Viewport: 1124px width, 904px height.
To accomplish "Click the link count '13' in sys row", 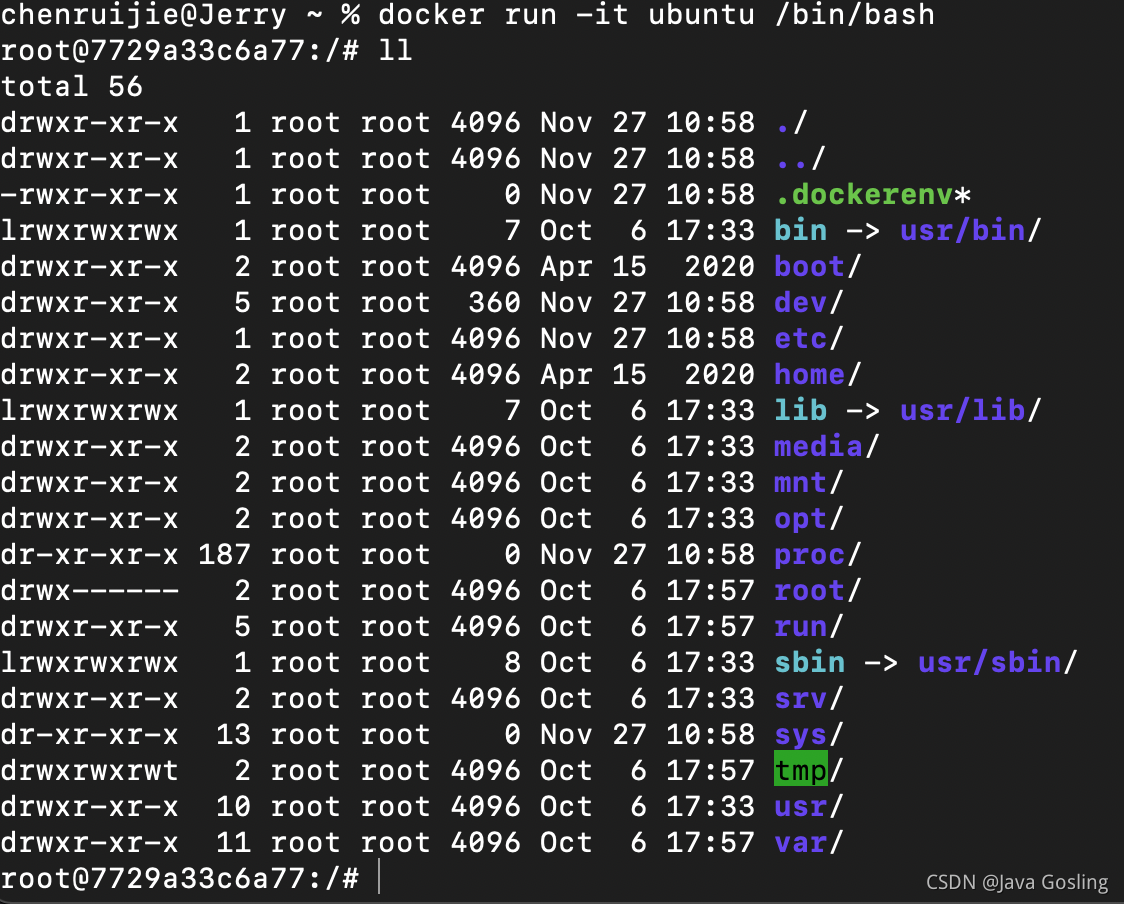I will 234,735.
